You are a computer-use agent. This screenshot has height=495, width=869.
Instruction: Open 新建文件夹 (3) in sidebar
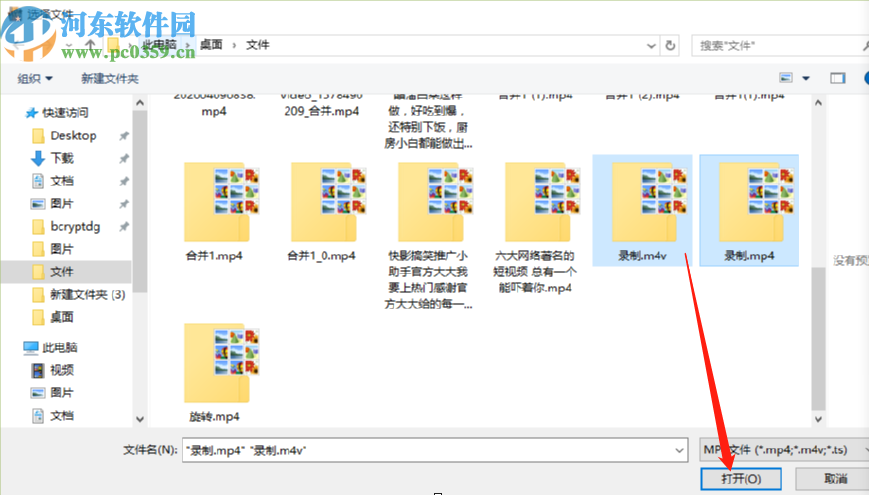pos(88,294)
